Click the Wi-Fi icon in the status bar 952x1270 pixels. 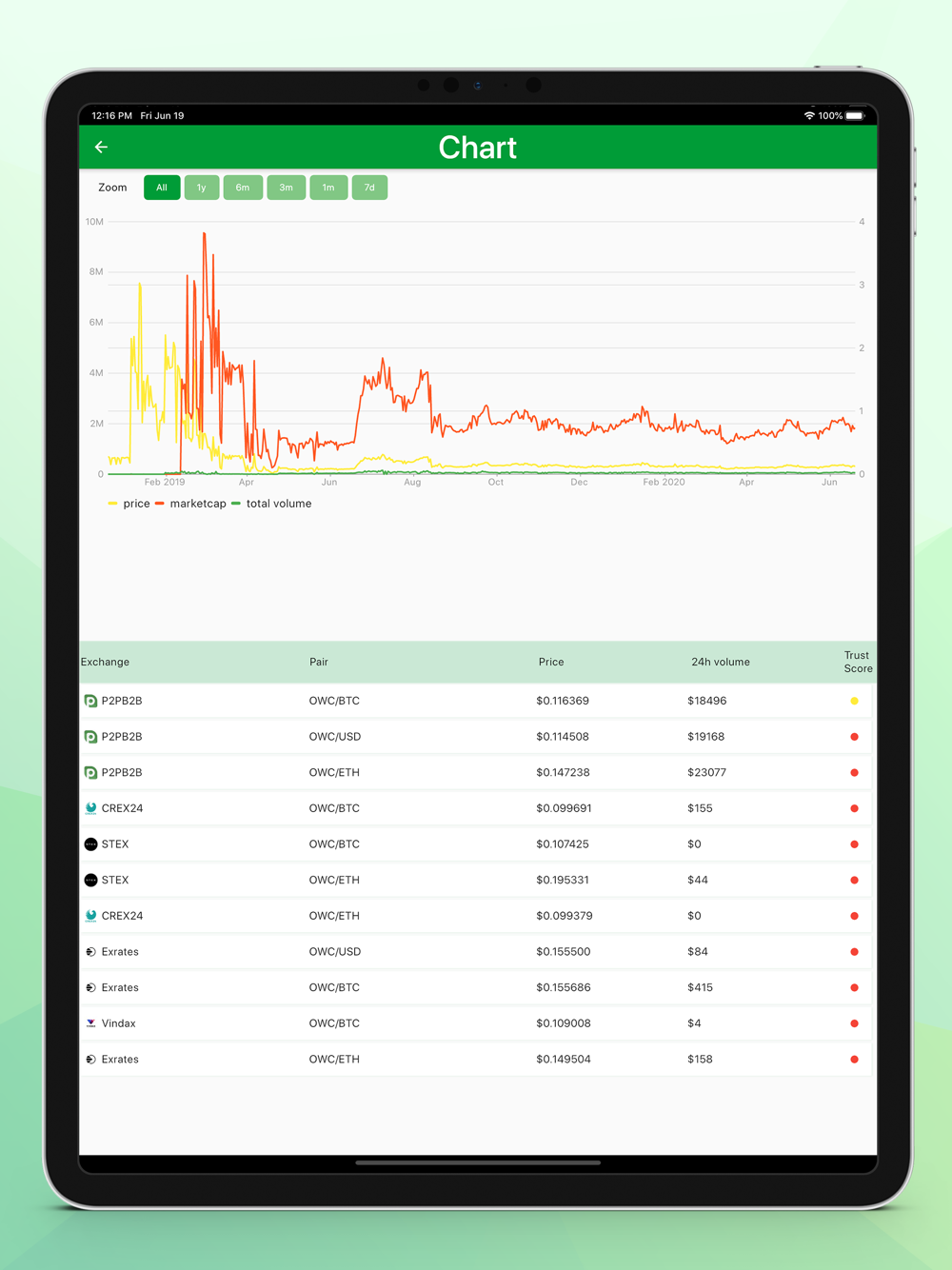(x=809, y=115)
